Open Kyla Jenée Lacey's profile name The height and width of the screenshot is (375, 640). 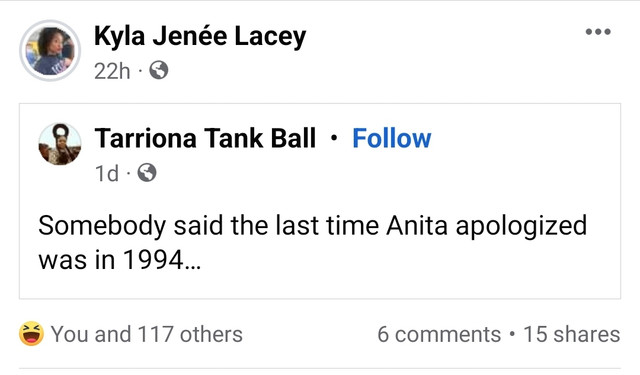200,37
